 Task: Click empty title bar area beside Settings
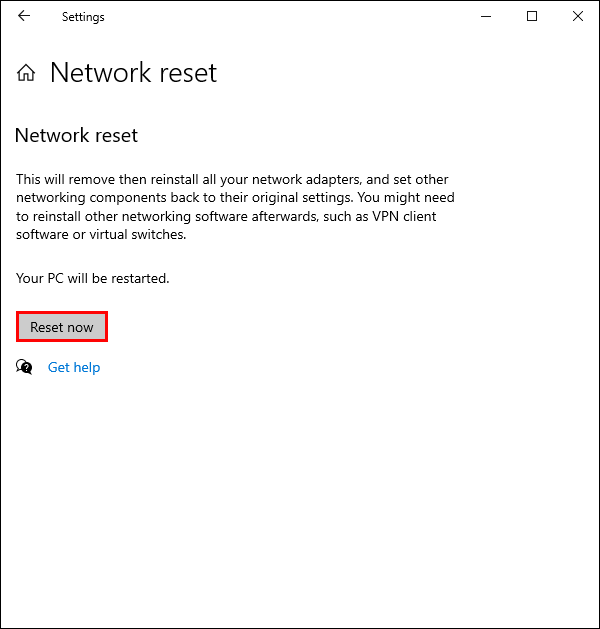280,16
